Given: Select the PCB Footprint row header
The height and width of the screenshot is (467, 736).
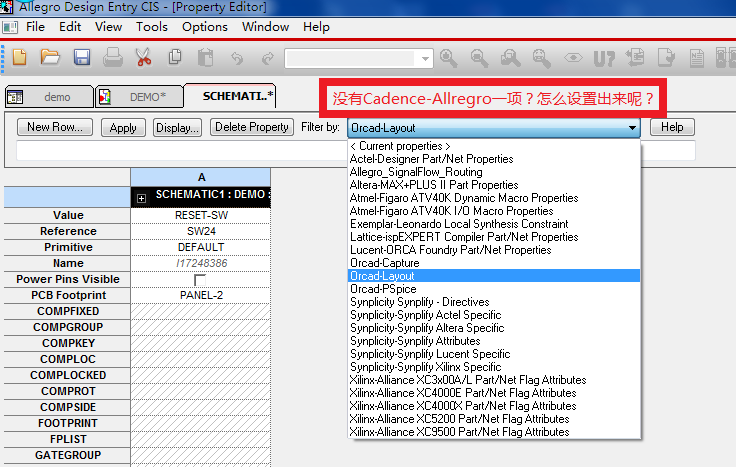Looking at the screenshot, I should tap(68, 295).
